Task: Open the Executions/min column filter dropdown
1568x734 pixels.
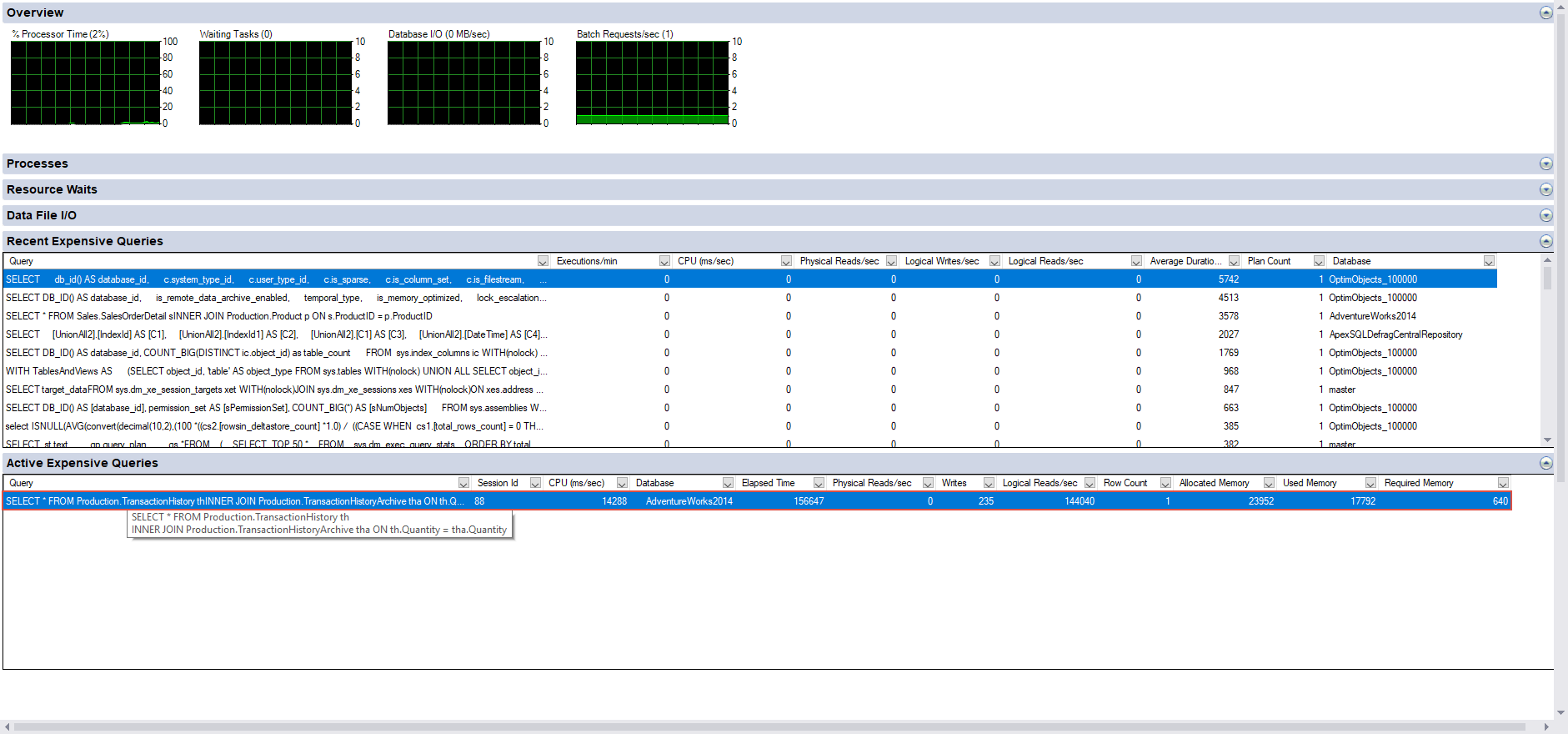Action: click(664, 261)
